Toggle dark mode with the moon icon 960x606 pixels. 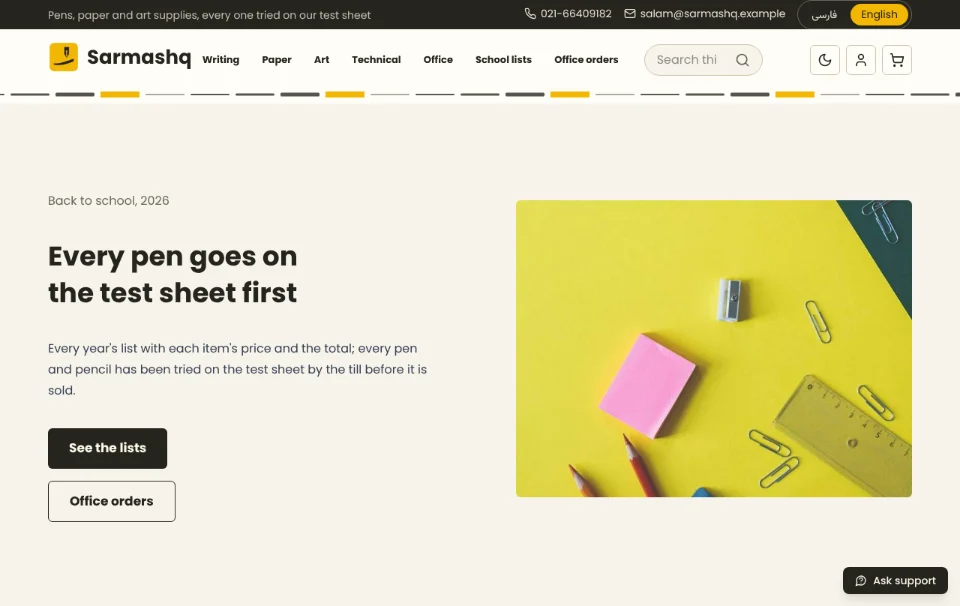click(825, 60)
